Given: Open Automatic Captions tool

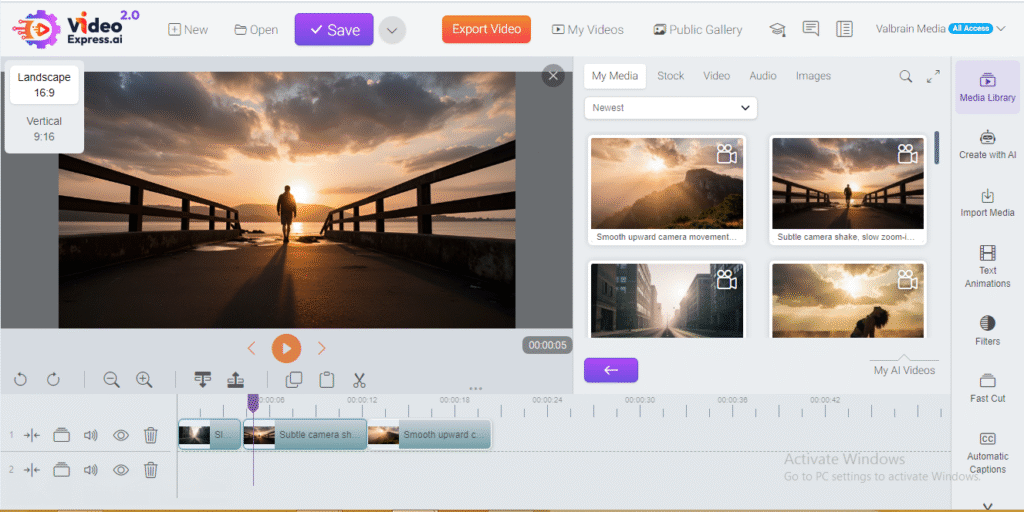Looking at the screenshot, I should coord(987,453).
